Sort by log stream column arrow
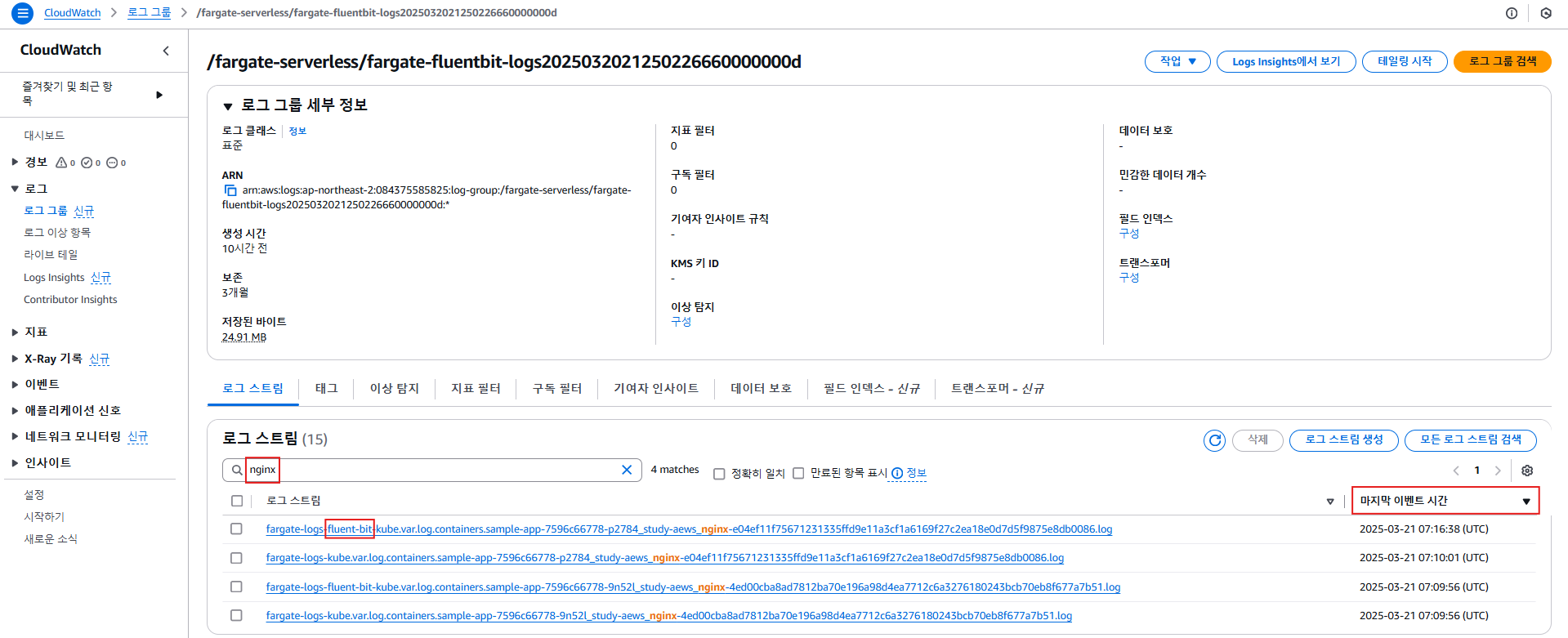The width and height of the screenshot is (1568, 638). (x=1330, y=502)
